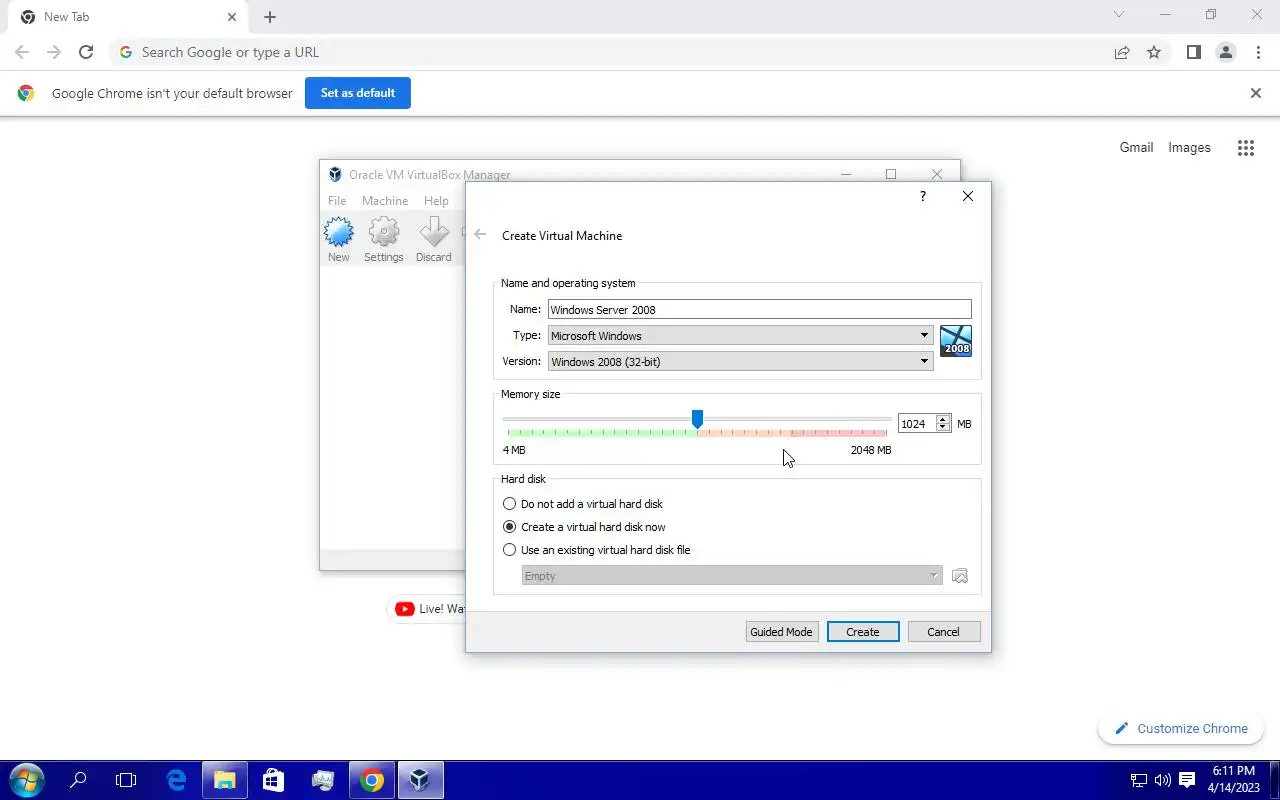Click the Discard icon in VirtualBox Manager
The width and height of the screenshot is (1280, 800).
(434, 233)
